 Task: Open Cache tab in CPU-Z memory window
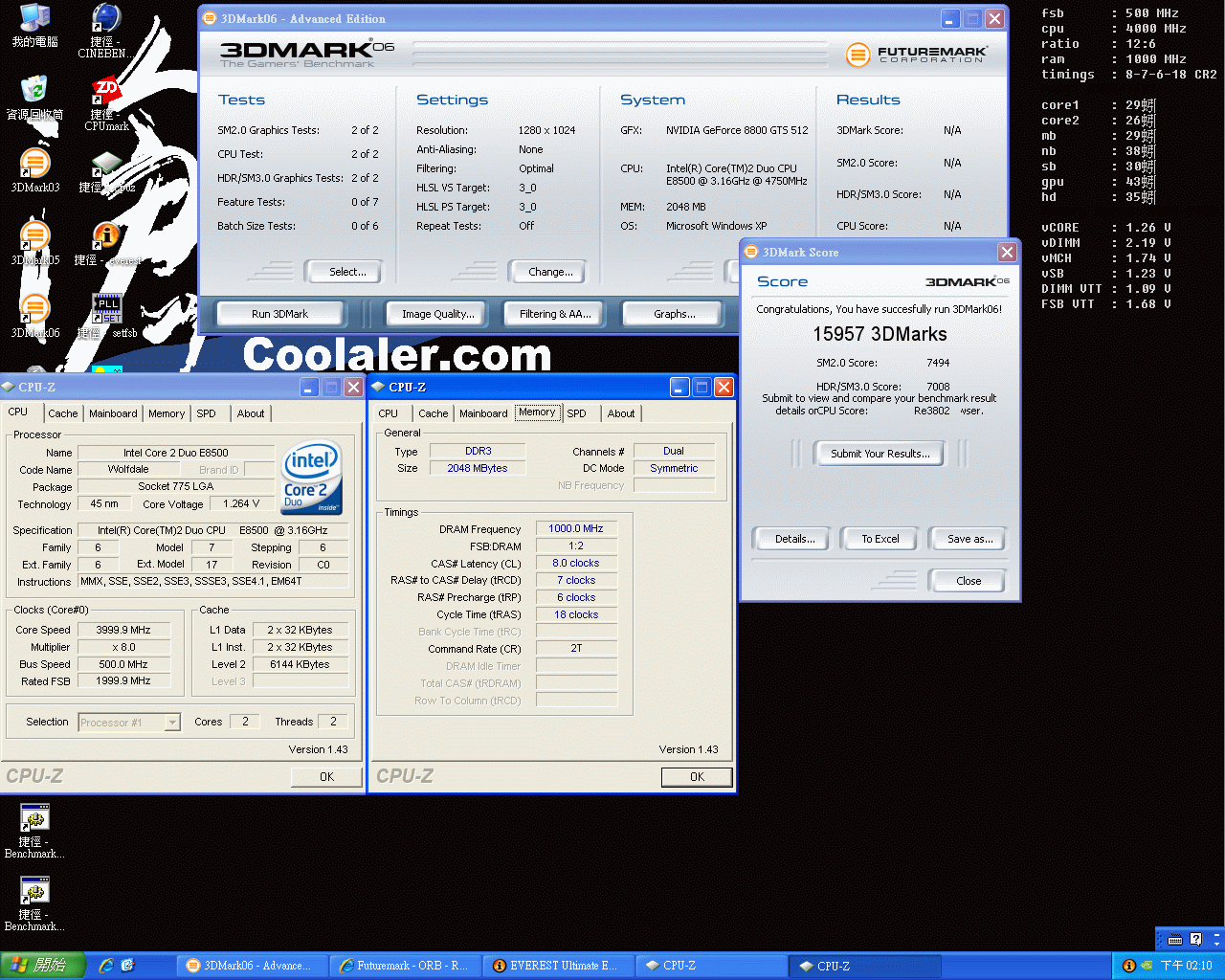tap(434, 413)
